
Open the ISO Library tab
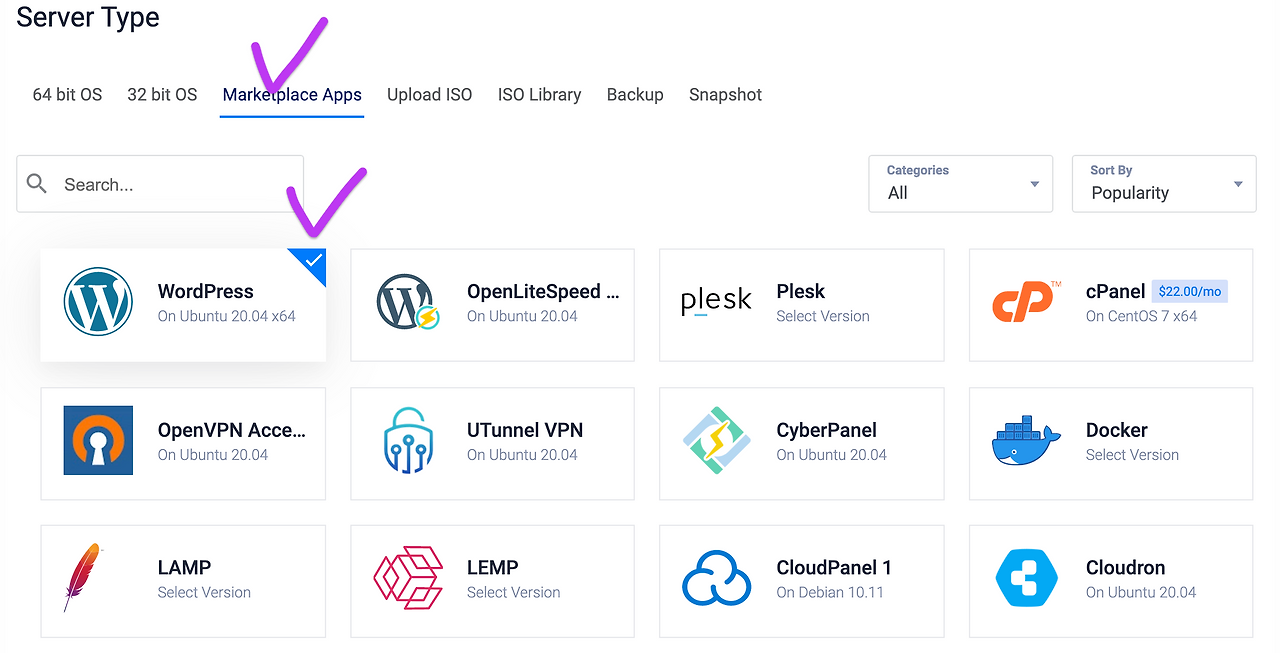click(539, 95)
